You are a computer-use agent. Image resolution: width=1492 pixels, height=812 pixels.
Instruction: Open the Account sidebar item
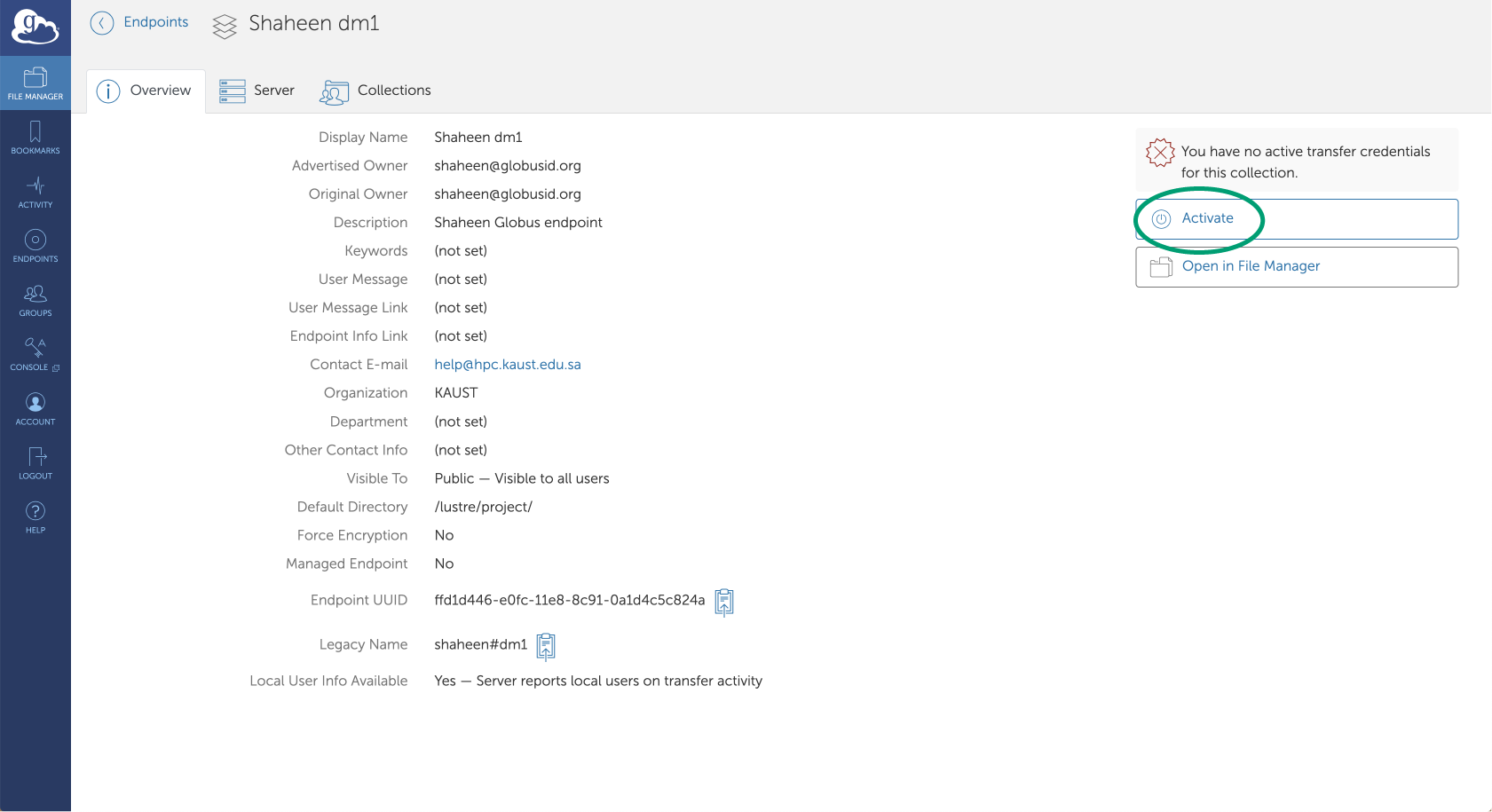(x=36, y=409)
